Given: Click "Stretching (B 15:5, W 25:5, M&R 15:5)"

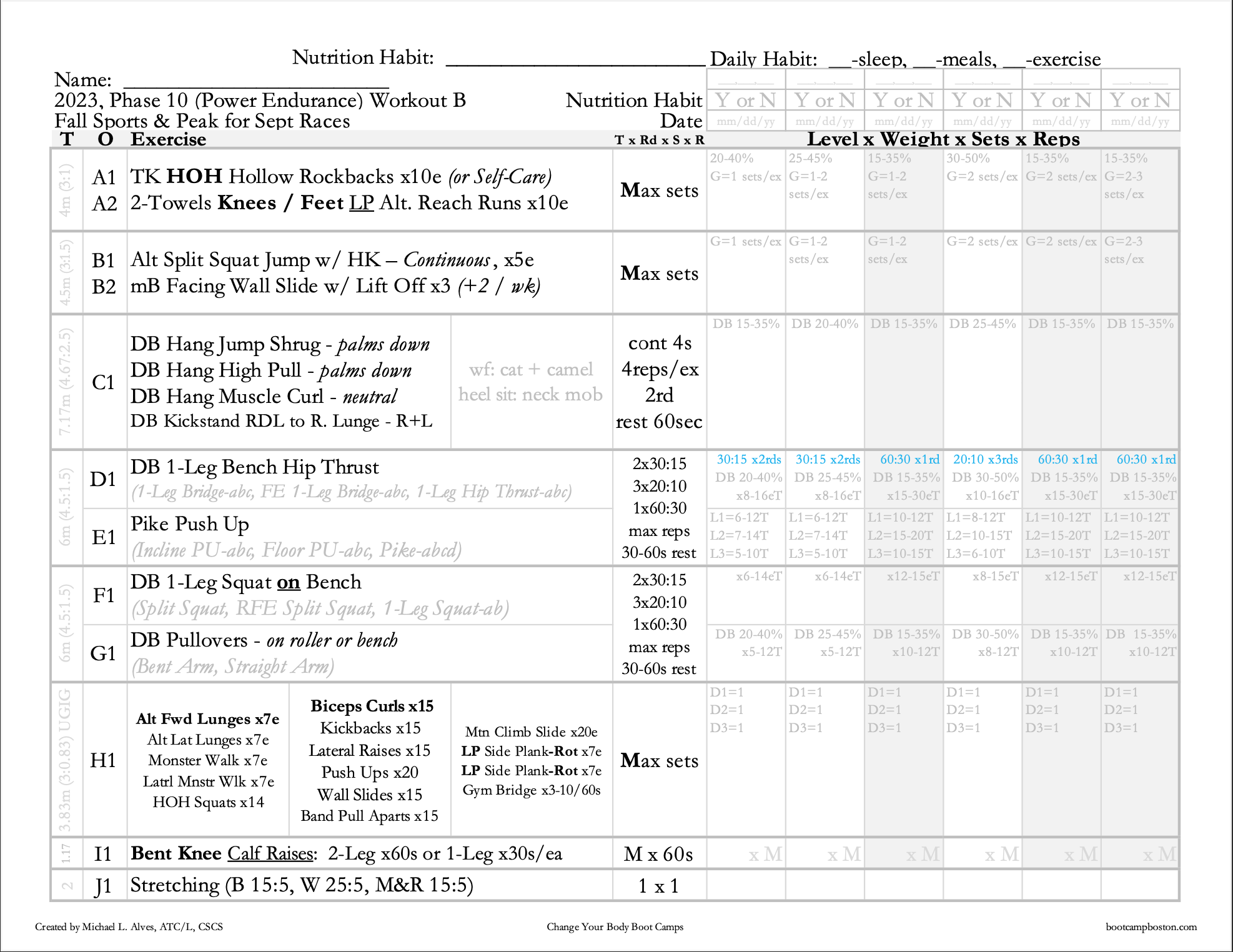Looking at the screenshot, I should 302,885.
